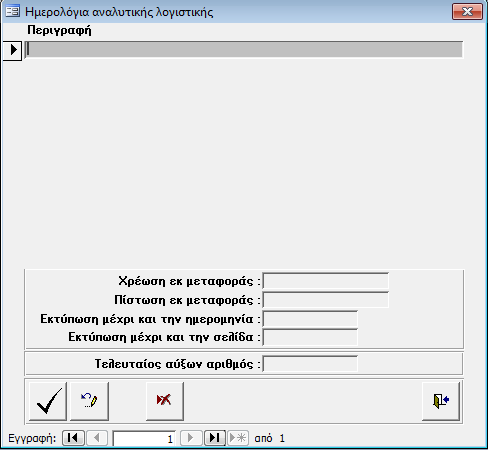The height and width of the screenshot is (450, 488).
Task: Focus the Χρέωση εκ μεταφοράς field
Action: click(x=326, y=281)
